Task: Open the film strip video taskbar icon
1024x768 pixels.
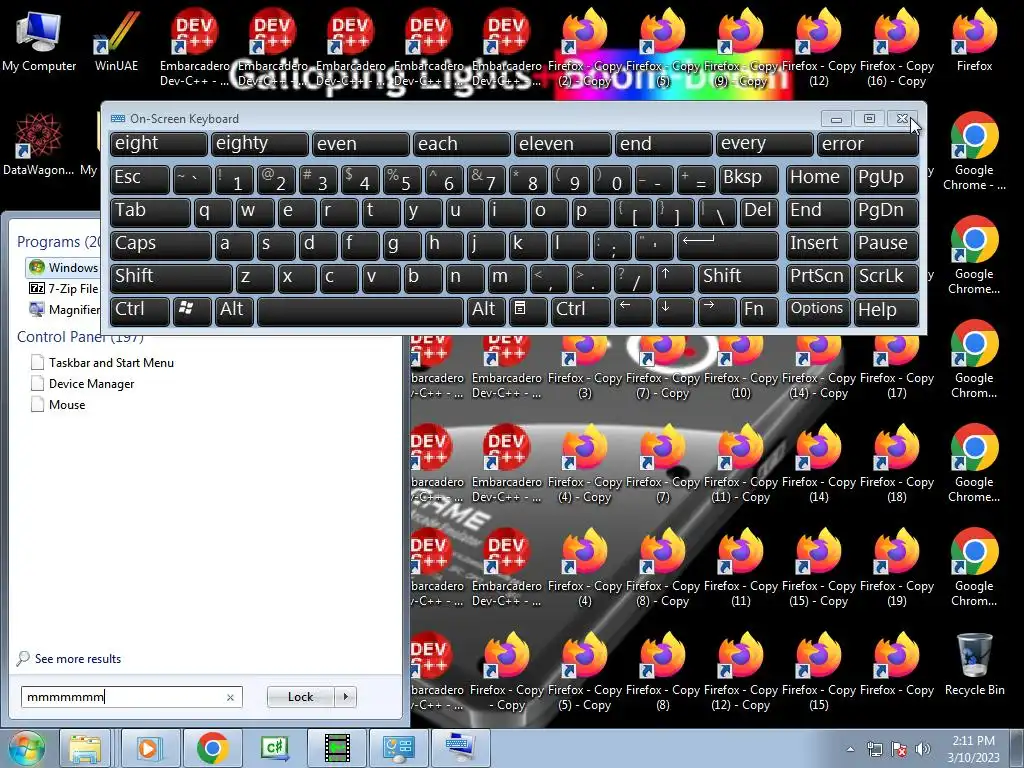Action: click(337, 748)
